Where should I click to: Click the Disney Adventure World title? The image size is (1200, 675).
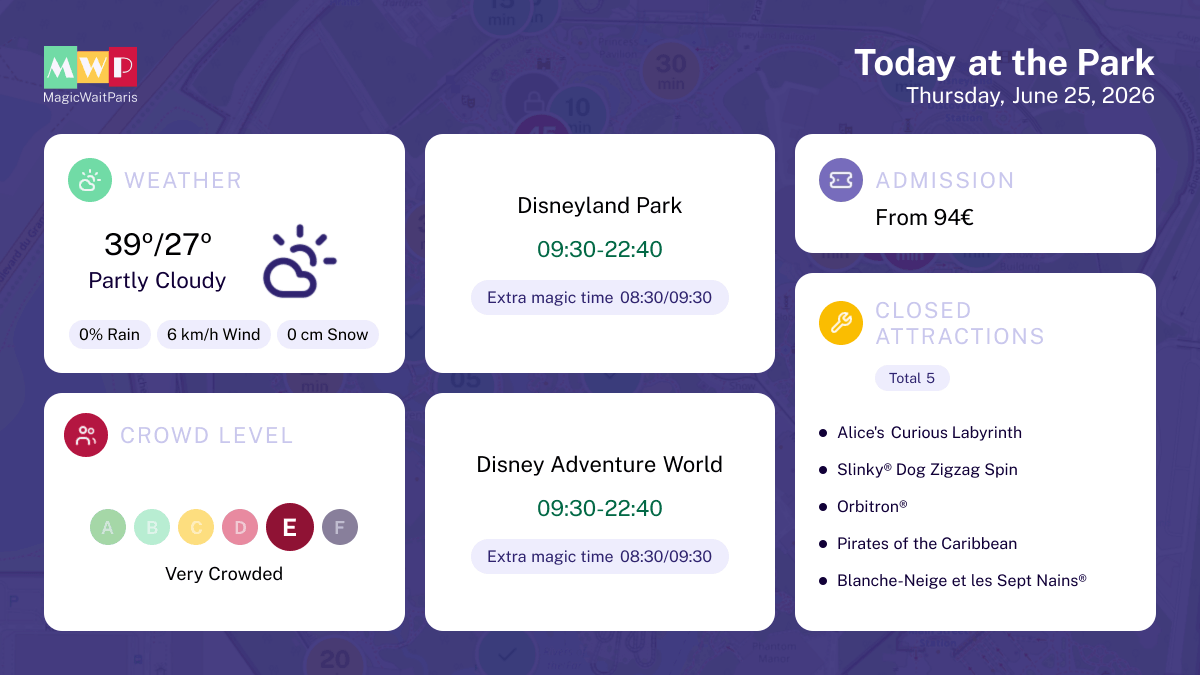[x=600, y=465]
